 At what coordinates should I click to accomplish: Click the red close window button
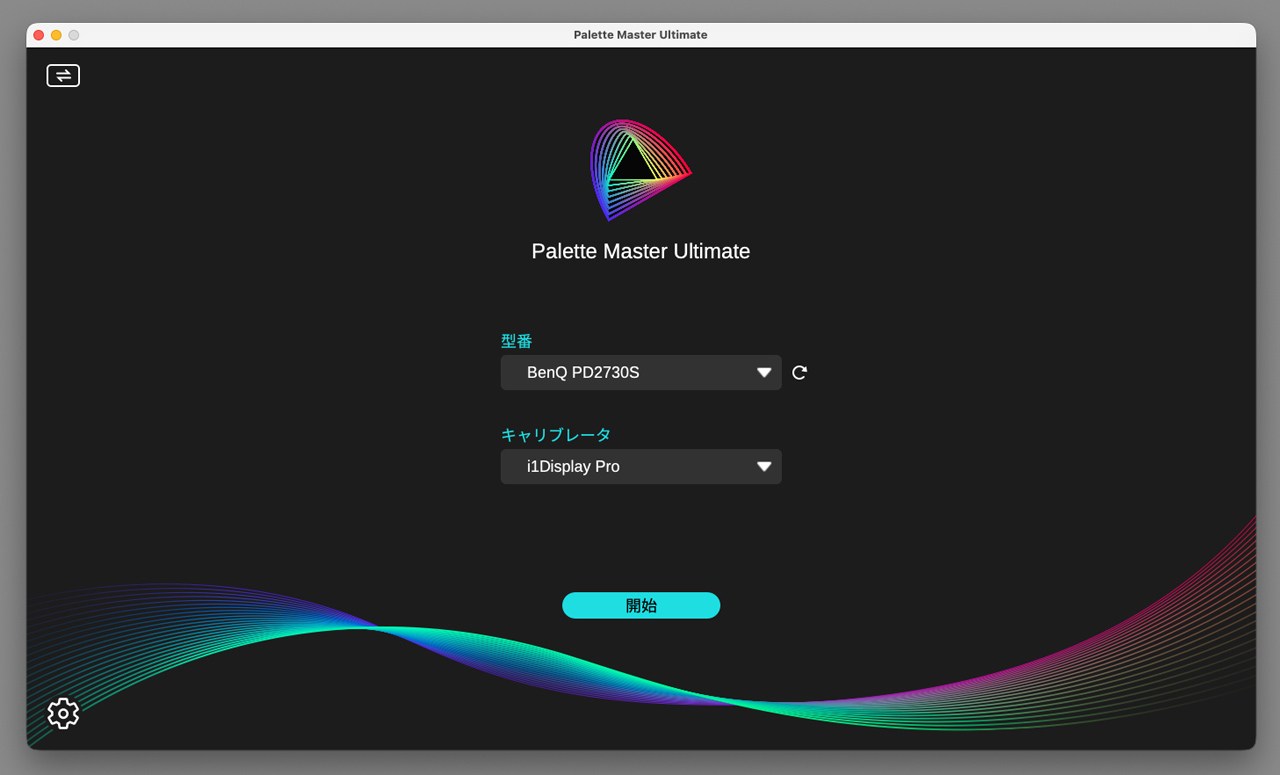click(x=39, y=35)
